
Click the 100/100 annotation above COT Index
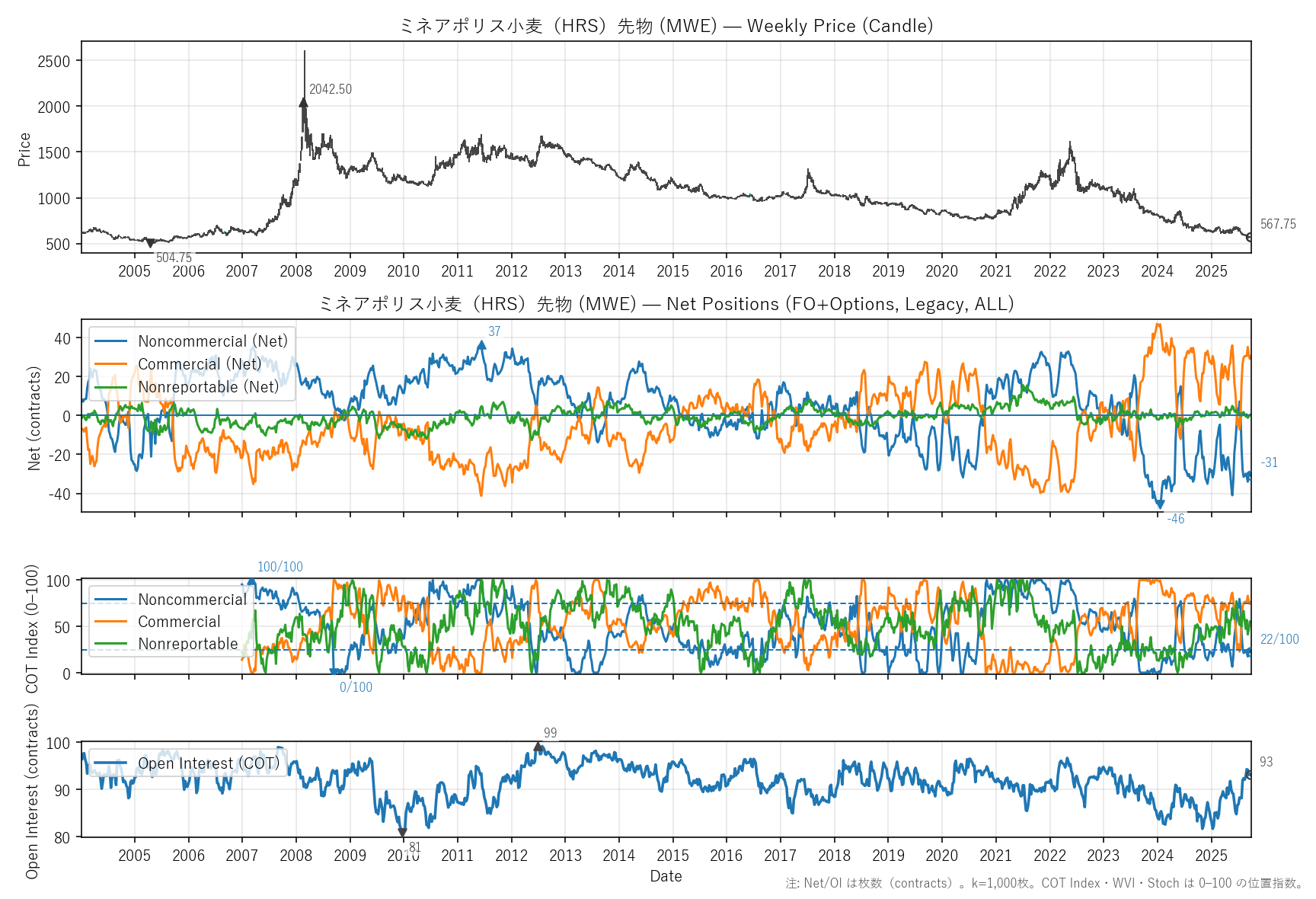pyautogui.click(x=279, y=567)
